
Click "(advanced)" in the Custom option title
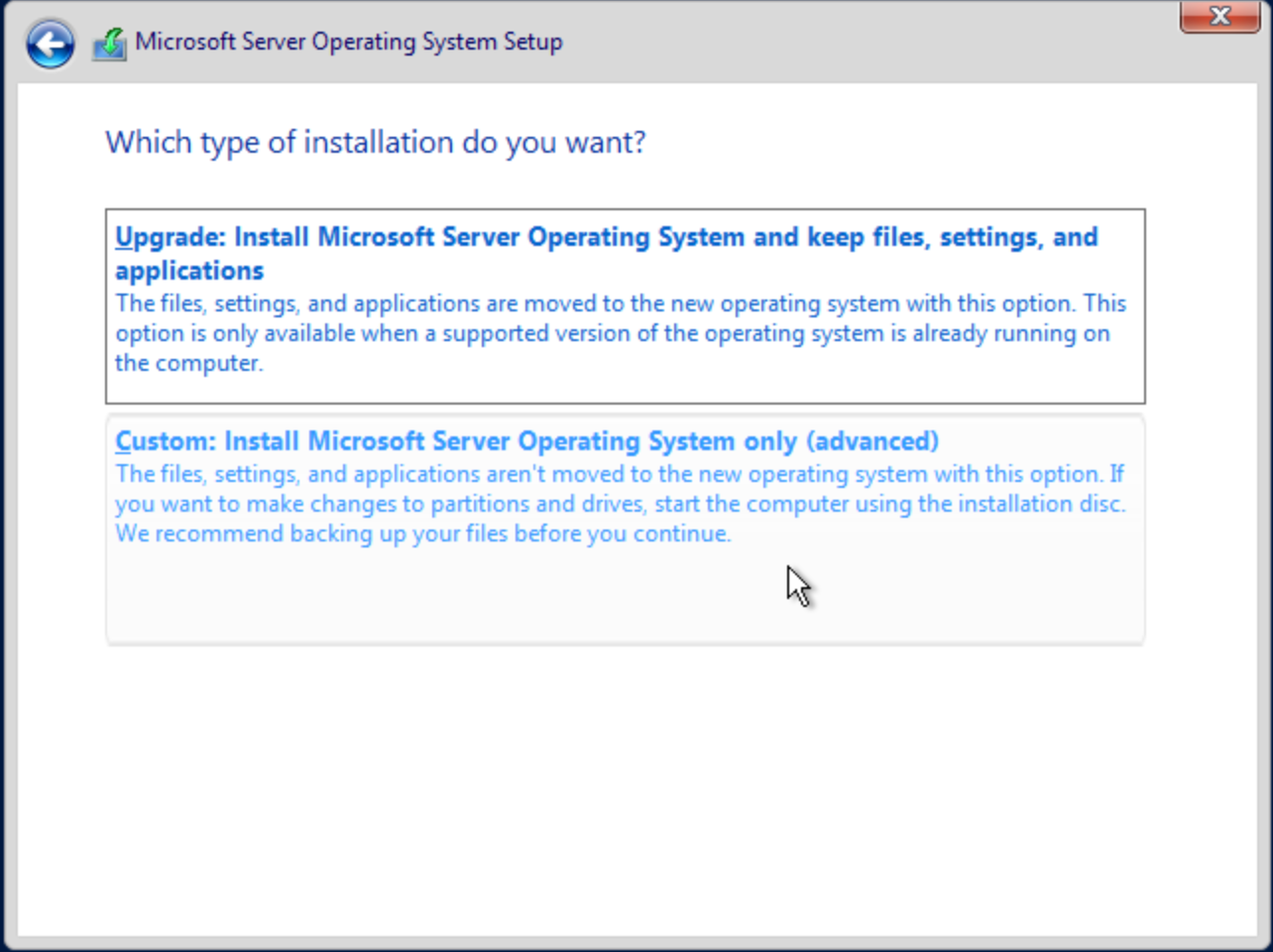click(873, 441)
